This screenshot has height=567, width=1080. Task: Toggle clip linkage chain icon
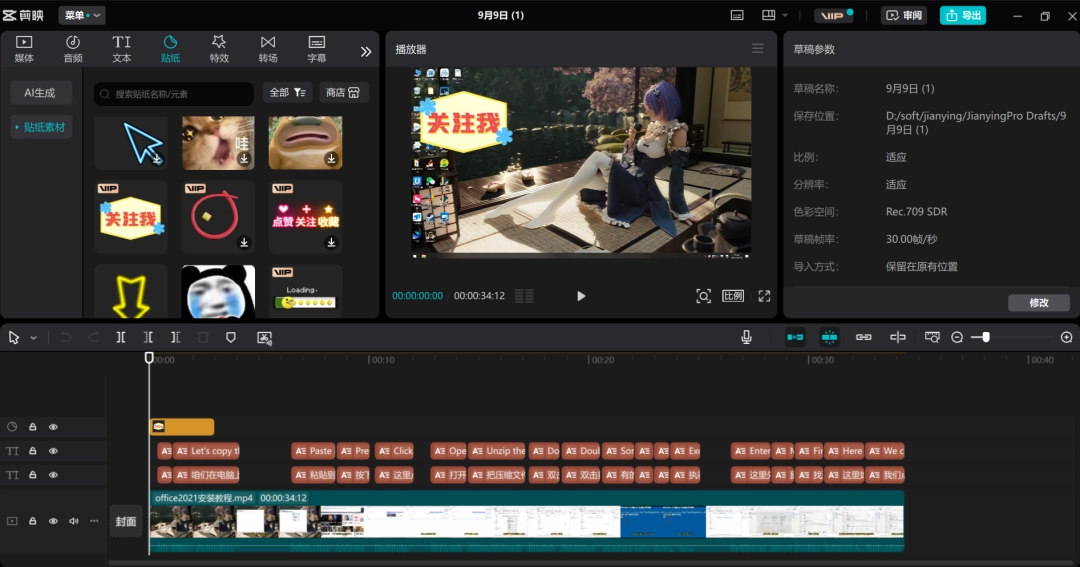(864, 337)
